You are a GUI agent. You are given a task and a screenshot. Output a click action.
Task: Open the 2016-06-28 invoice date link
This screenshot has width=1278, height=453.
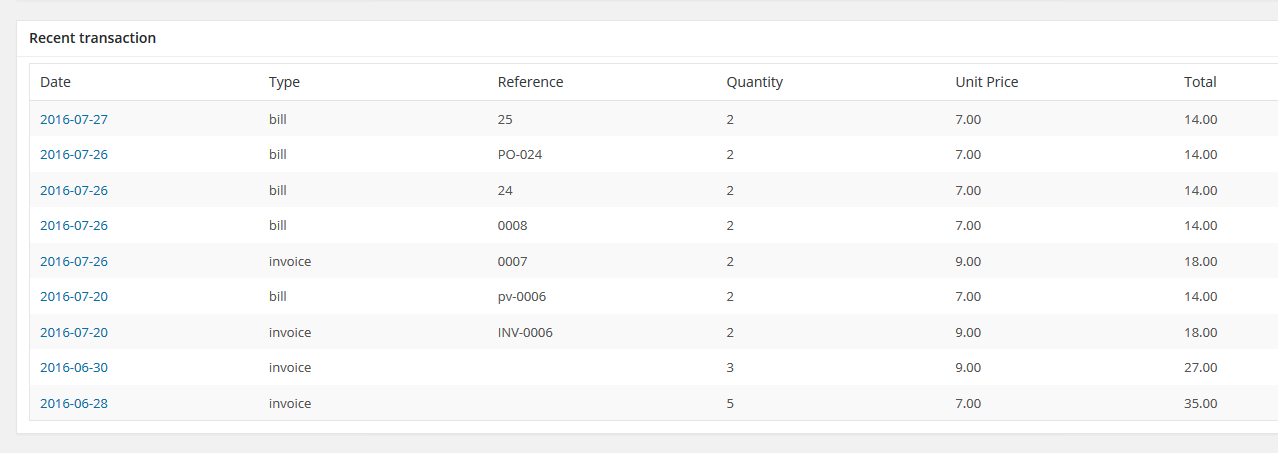[74, 403]
